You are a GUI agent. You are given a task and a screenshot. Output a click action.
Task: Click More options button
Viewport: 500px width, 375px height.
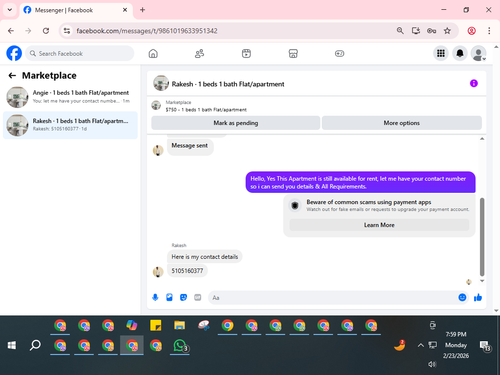pos(402,123)
